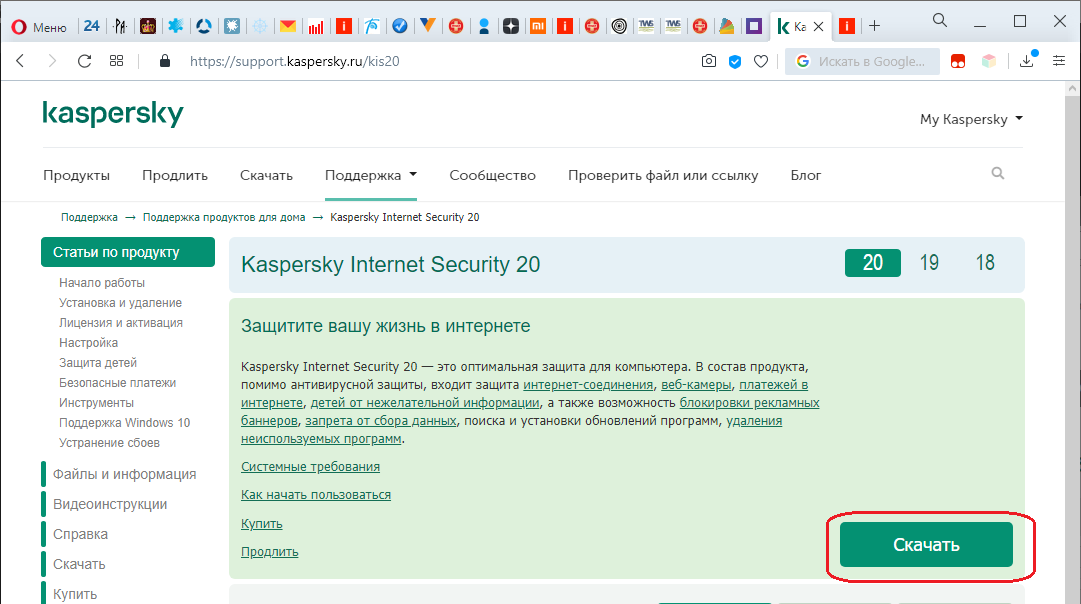The image size is (1081, 604).
Task: Open the Настройка section
Action: click(x=88, y=343)
